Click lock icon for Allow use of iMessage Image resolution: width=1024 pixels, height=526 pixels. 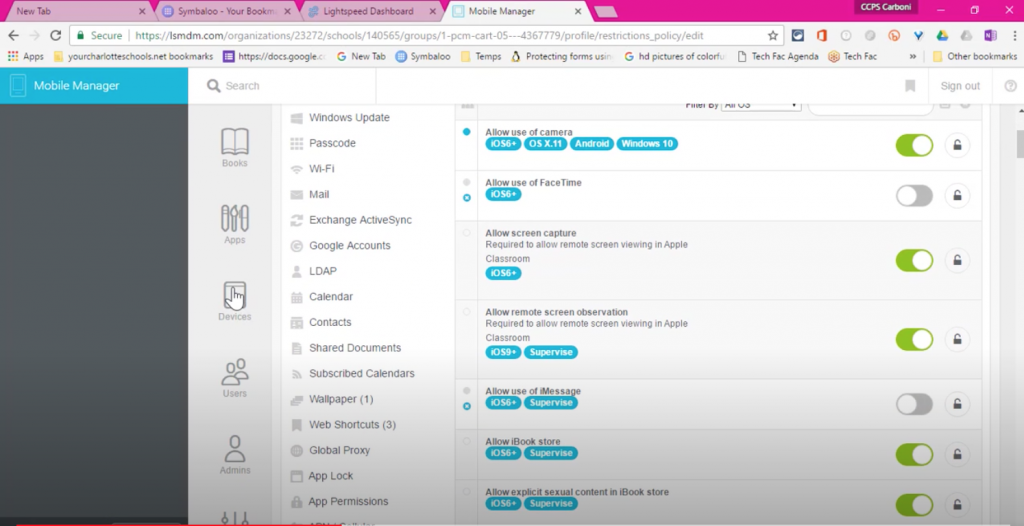click(x=957, y=404)
